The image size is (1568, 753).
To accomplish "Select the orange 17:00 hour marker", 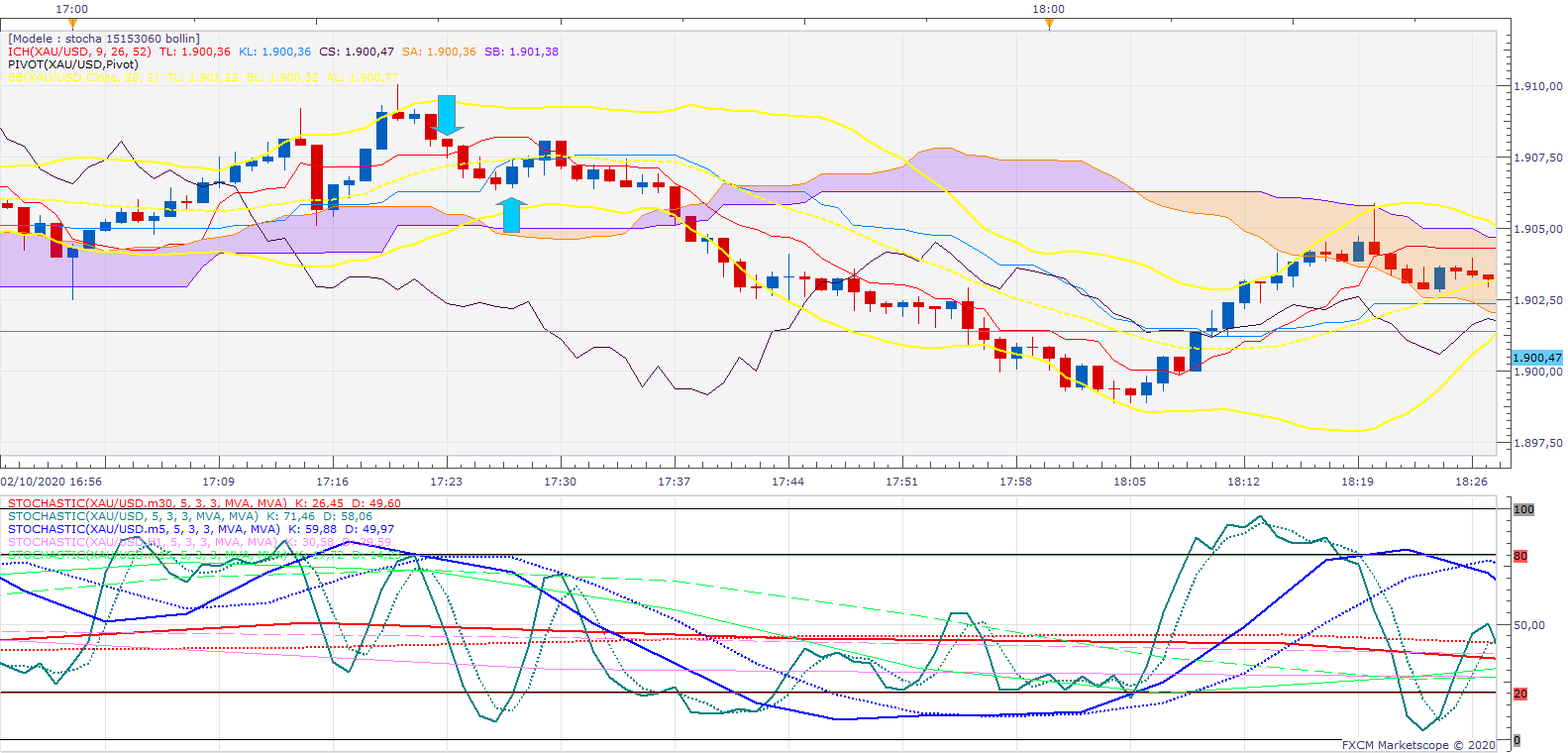I will tap(72, 24).
